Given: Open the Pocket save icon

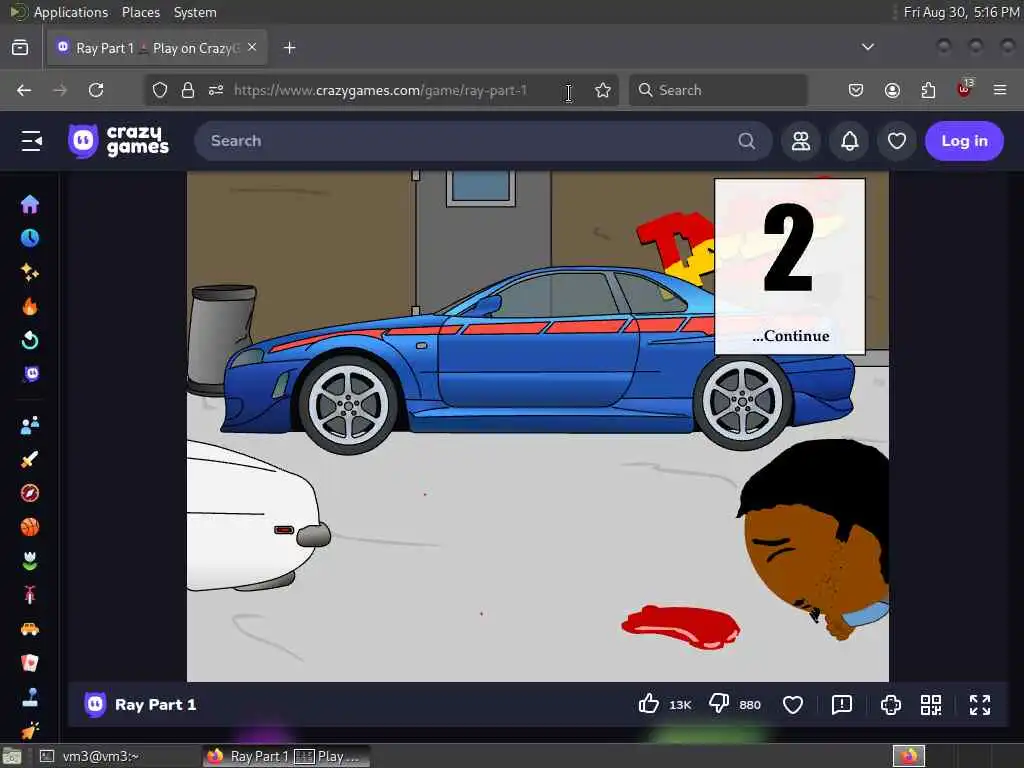Looking at the screenshot, I should tap(856, 90).
